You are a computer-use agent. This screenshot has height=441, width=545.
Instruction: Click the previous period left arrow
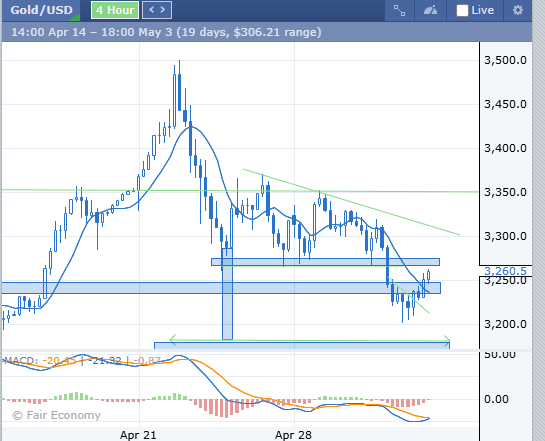(x=152, y=10)
